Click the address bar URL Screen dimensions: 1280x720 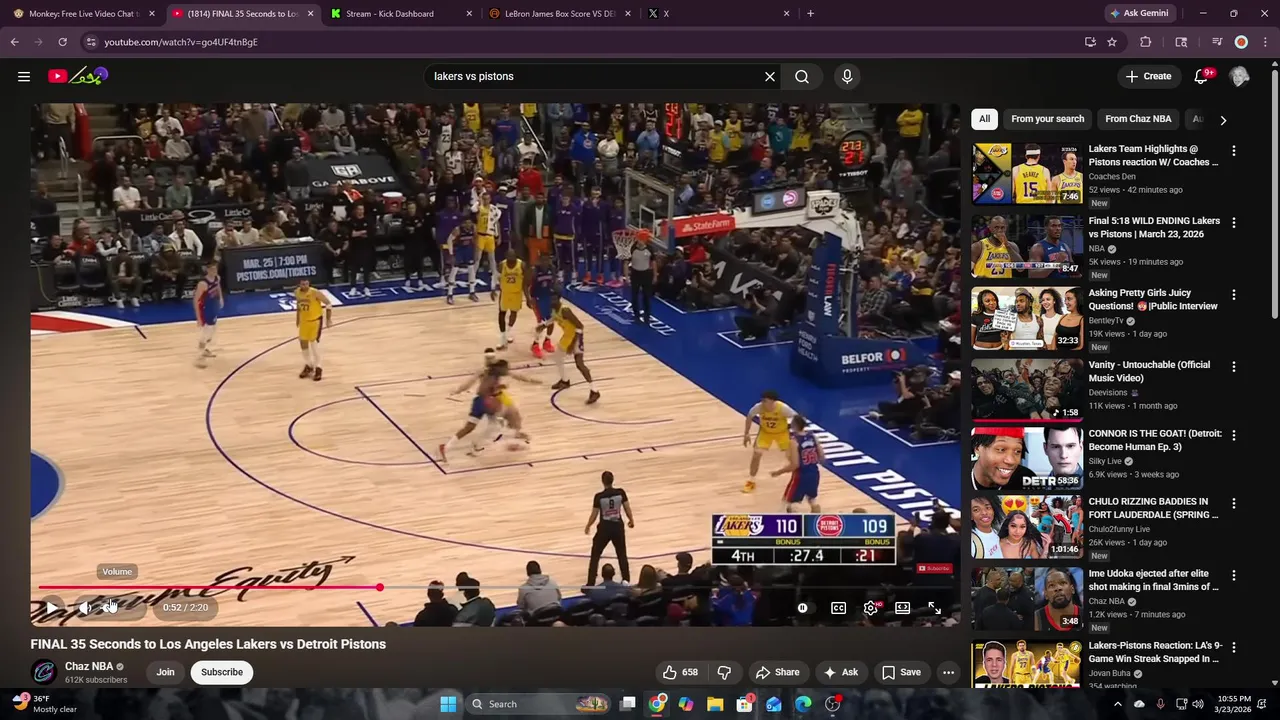[181, 42]
